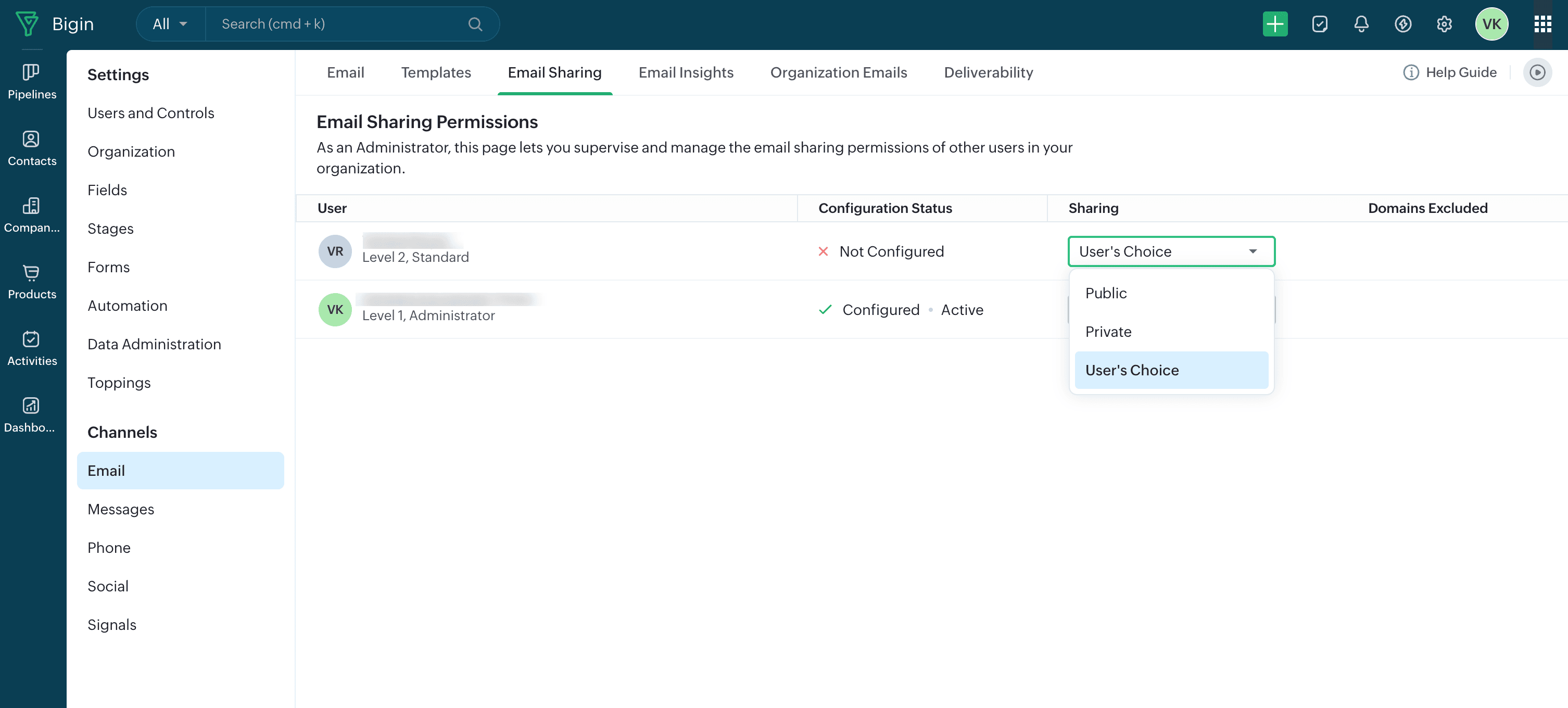
Task: Open the Companies sidebar icon
Action: (31, 215)
